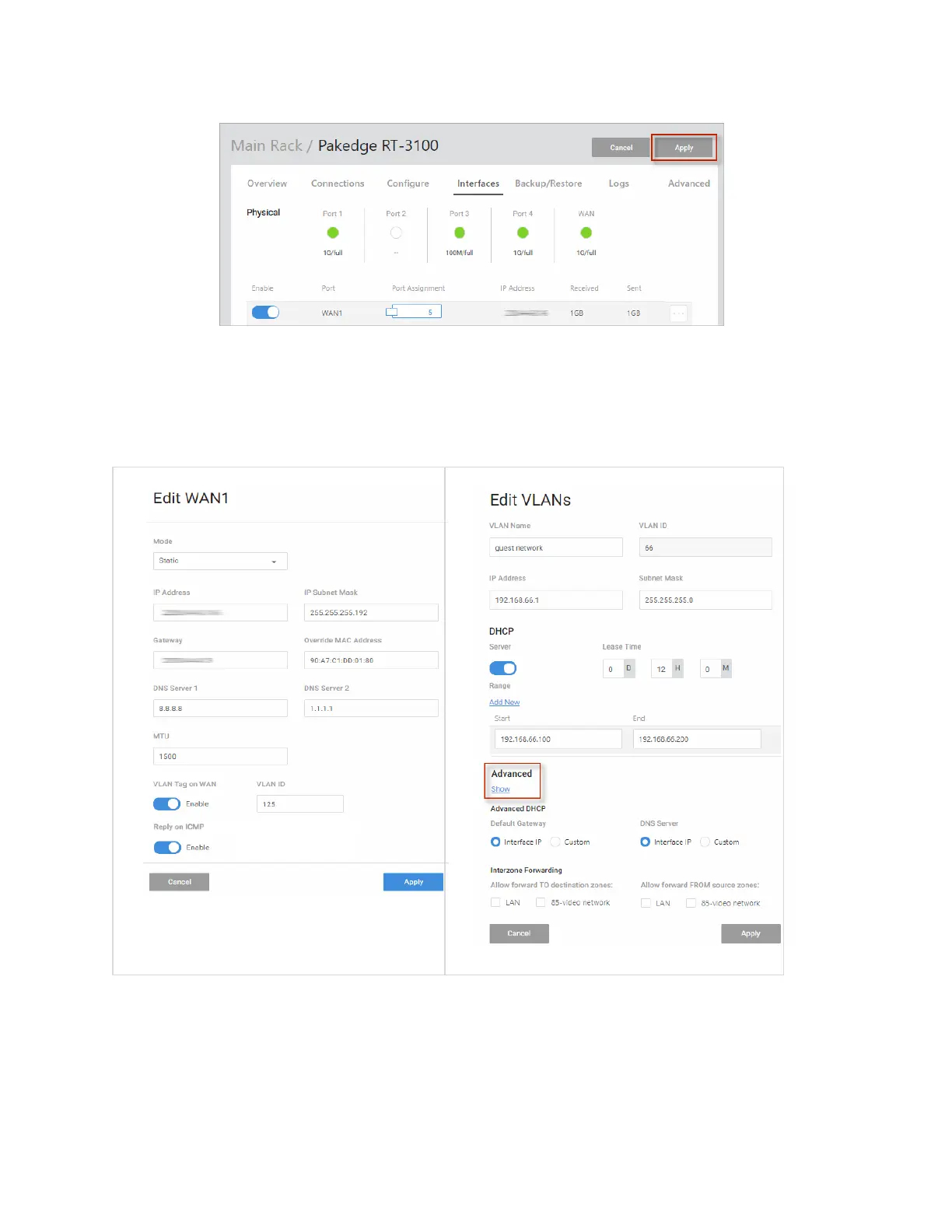Click the MTU field showing 1500
The width and height of the screenshot is (952, 1232).
(x=220, y=756)
